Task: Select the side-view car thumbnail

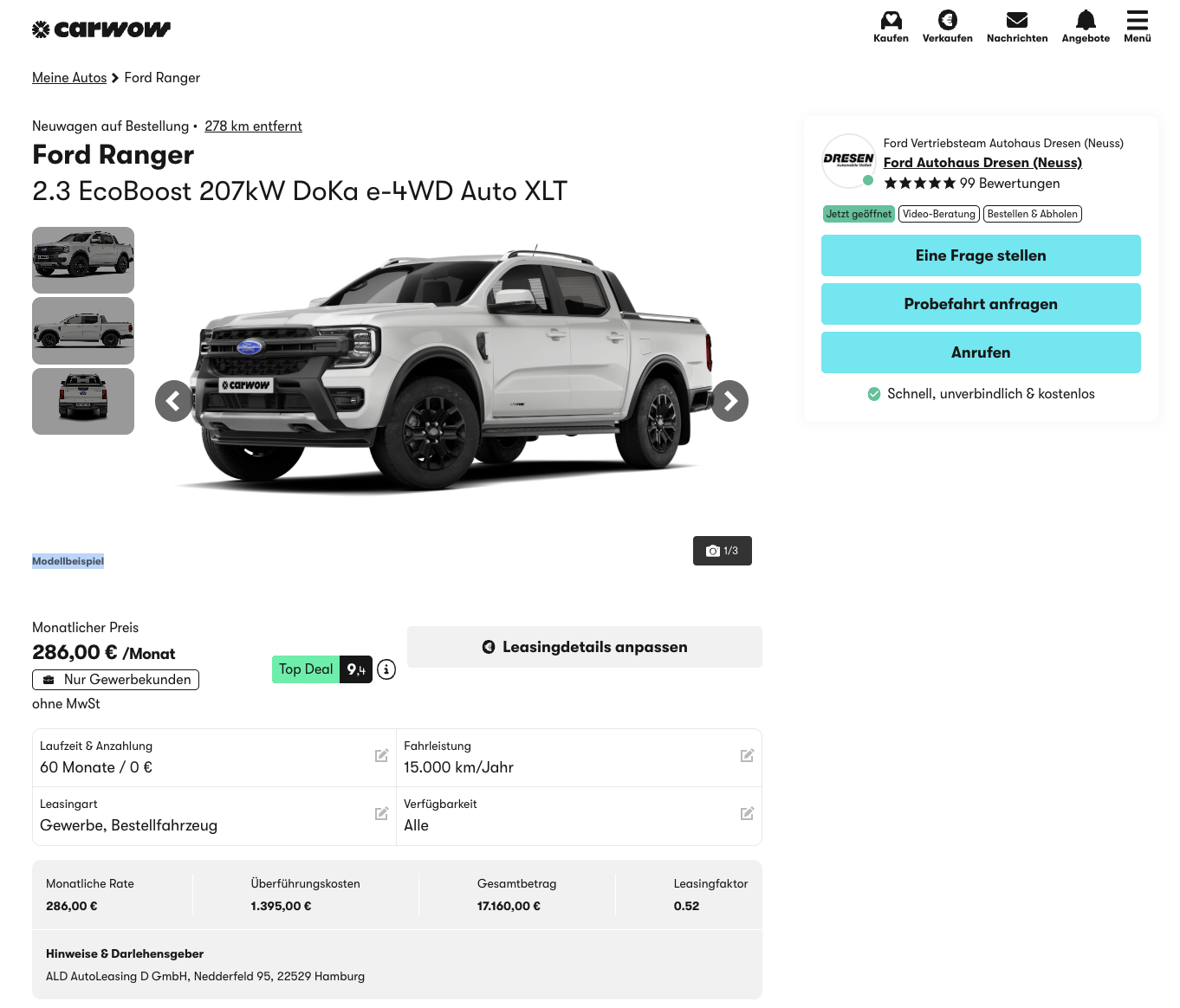Action: click(x=83, y=331)
